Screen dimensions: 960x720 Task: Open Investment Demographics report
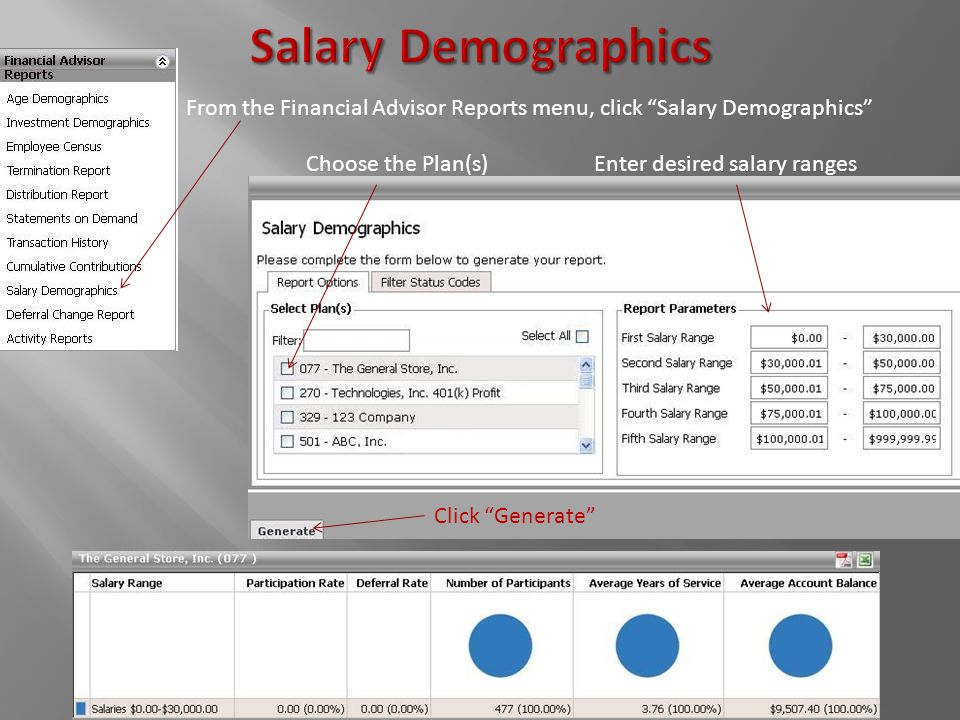[78, 122]
